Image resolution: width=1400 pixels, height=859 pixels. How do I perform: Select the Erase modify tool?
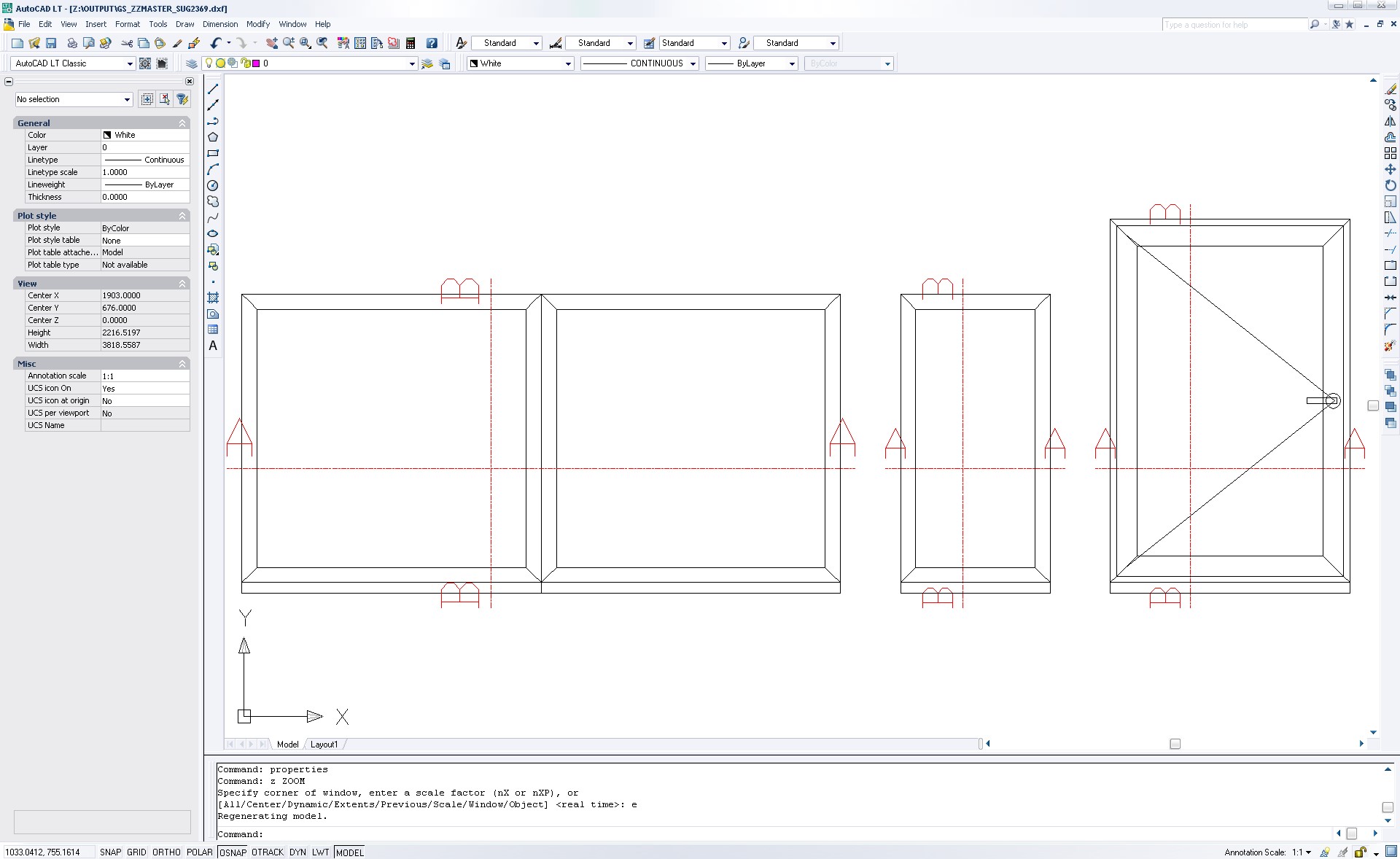1391,89
